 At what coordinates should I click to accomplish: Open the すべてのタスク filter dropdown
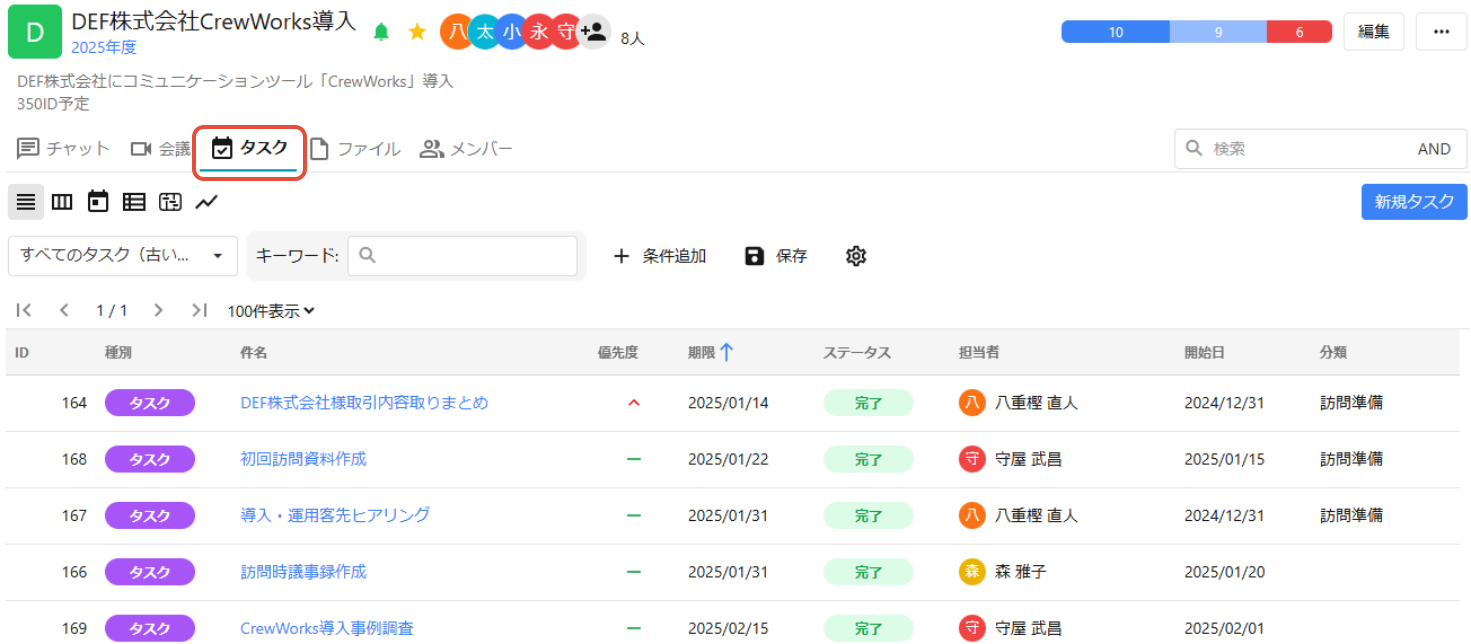pyautogui.click(x=123, y=256)
